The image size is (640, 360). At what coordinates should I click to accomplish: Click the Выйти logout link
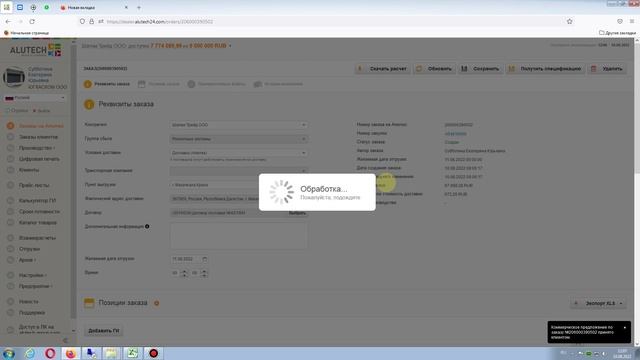coord(41,111)
